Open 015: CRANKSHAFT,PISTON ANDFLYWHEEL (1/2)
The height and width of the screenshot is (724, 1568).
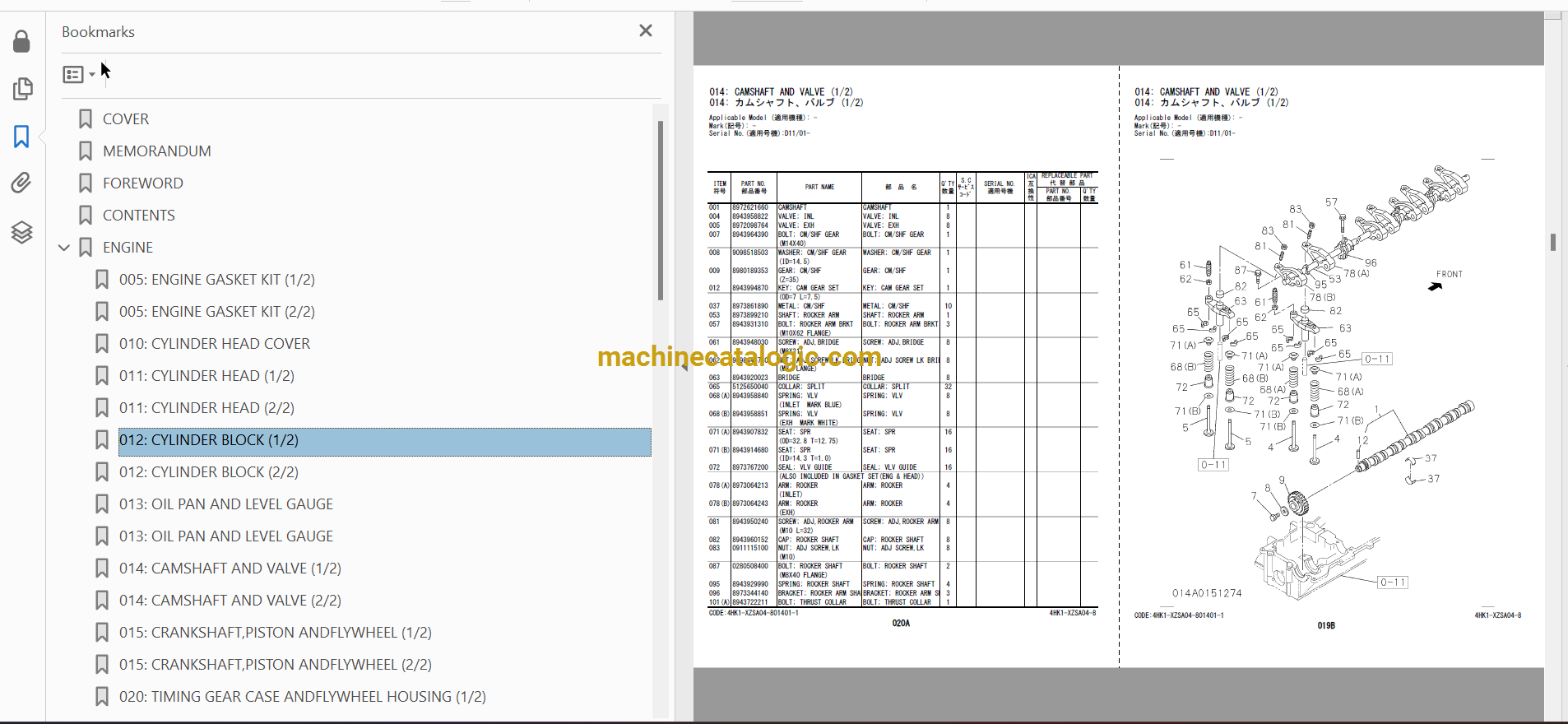pos(276,633)
